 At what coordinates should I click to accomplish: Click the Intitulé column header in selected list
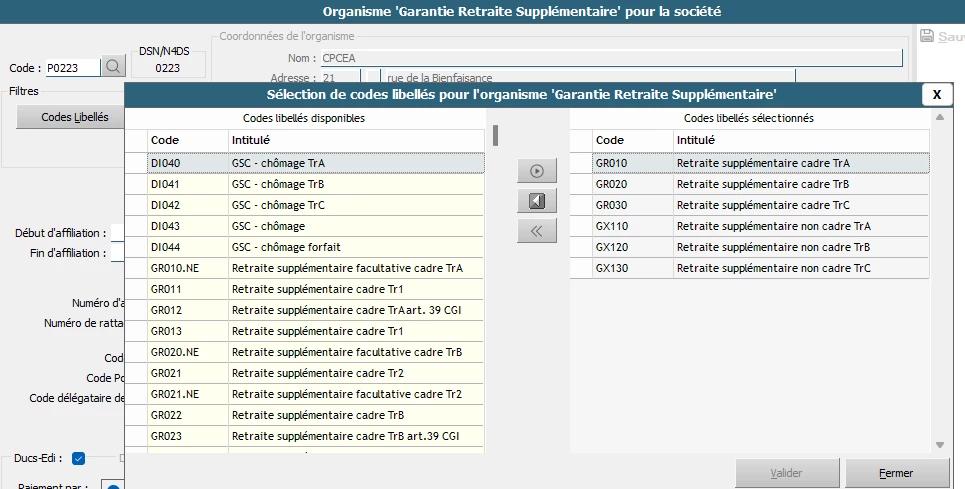(x=801, y=140)
